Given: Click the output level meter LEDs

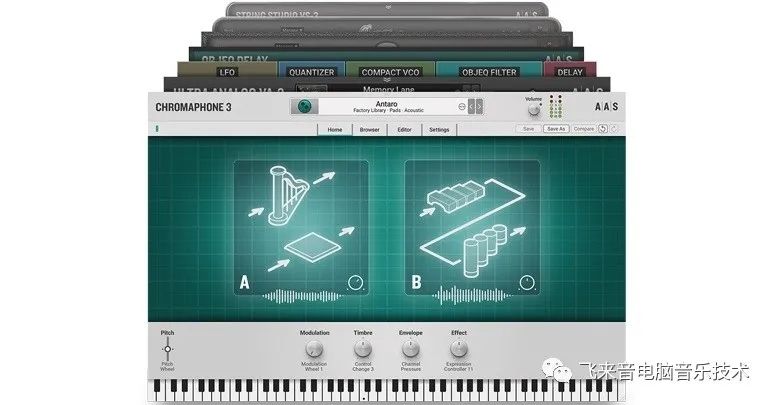Looking at the screenshot, I should tap(556, 107).
